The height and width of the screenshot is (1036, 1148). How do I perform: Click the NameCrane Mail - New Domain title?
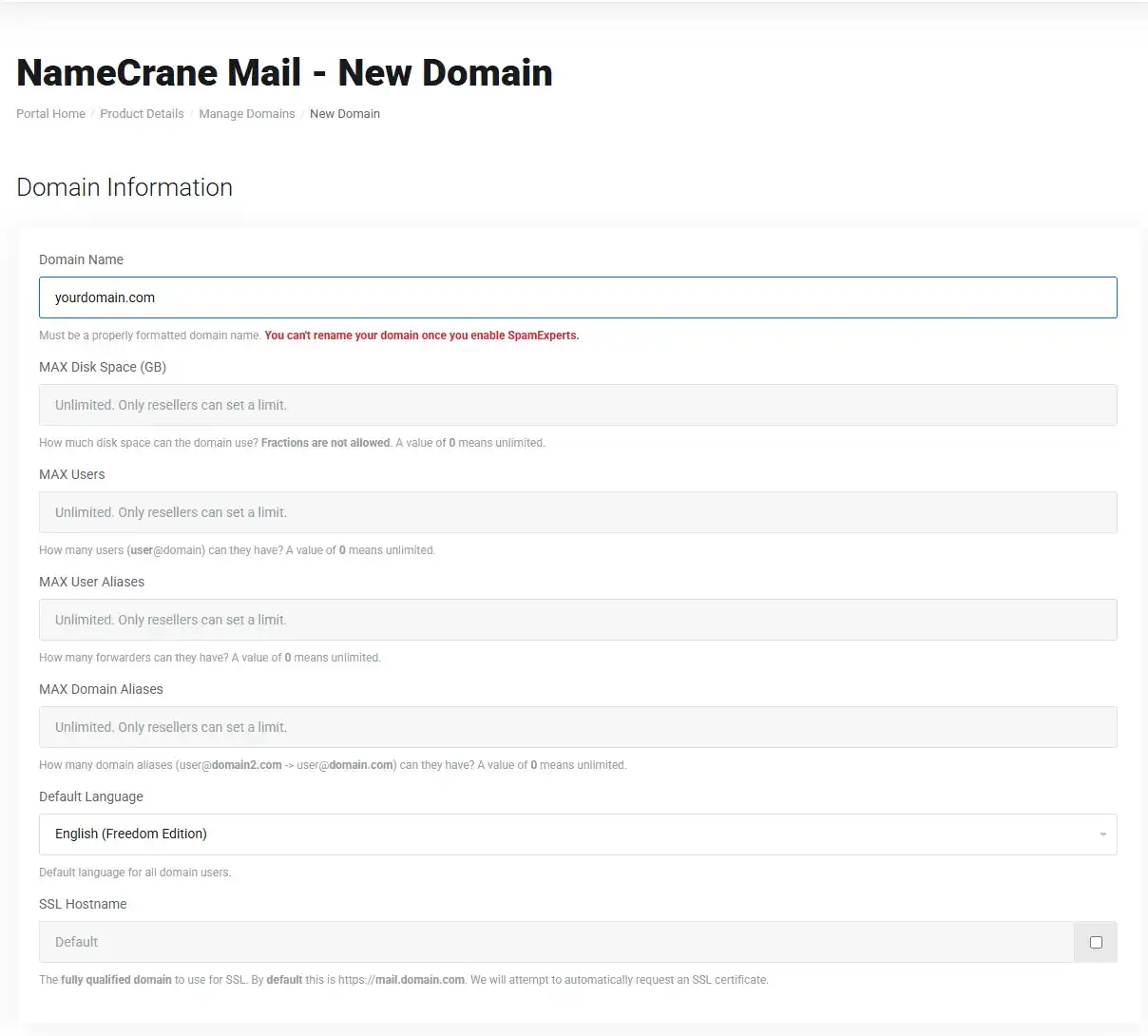tap(283, 72)
